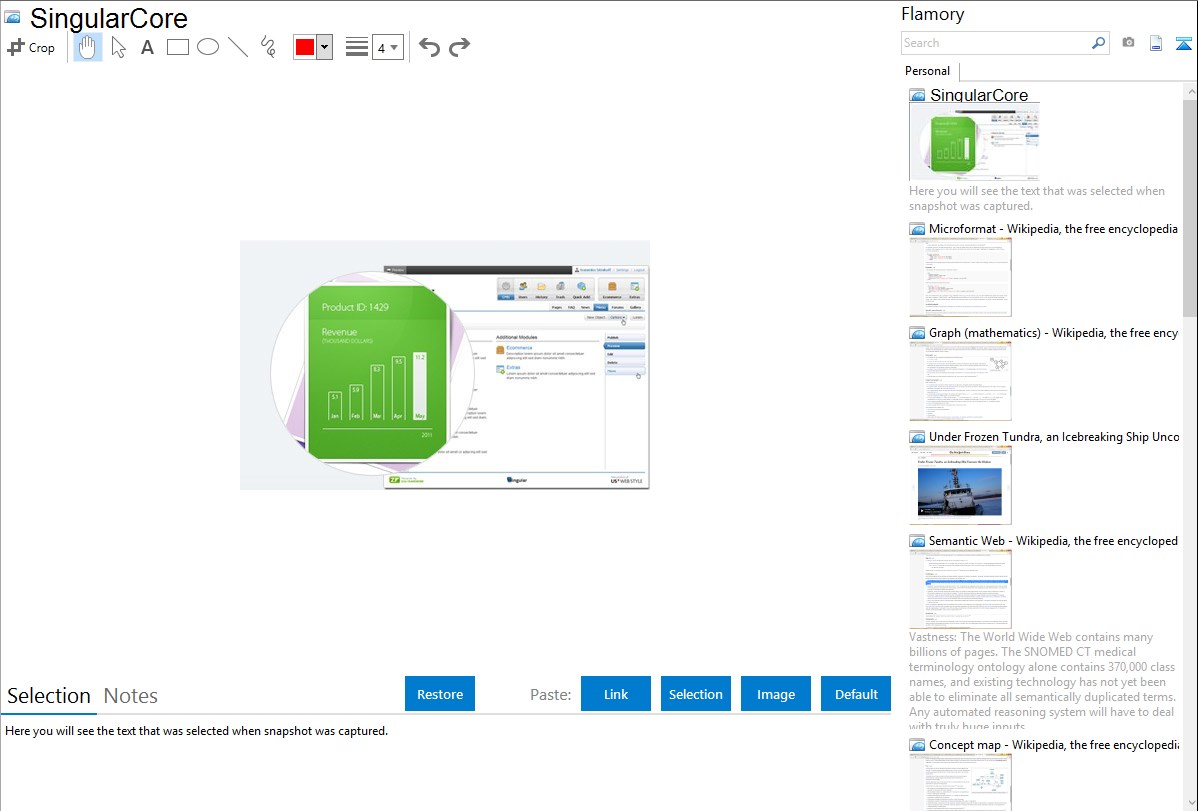The image size is (1198, 811).
Task: Switch to the Personal tab
Action: coord(927,71)
